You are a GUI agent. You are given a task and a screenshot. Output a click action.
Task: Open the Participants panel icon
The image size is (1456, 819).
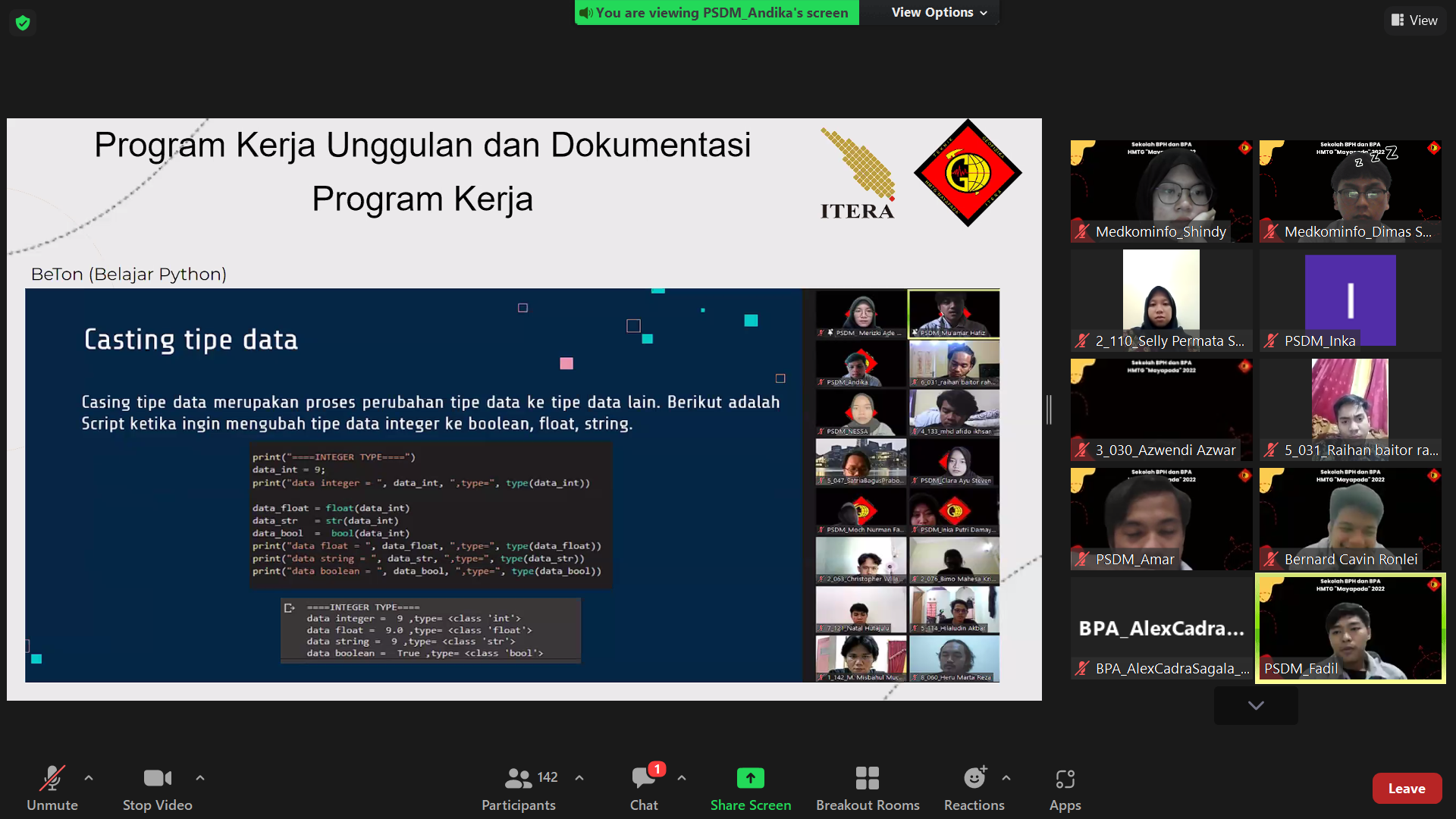click(519, 779)
